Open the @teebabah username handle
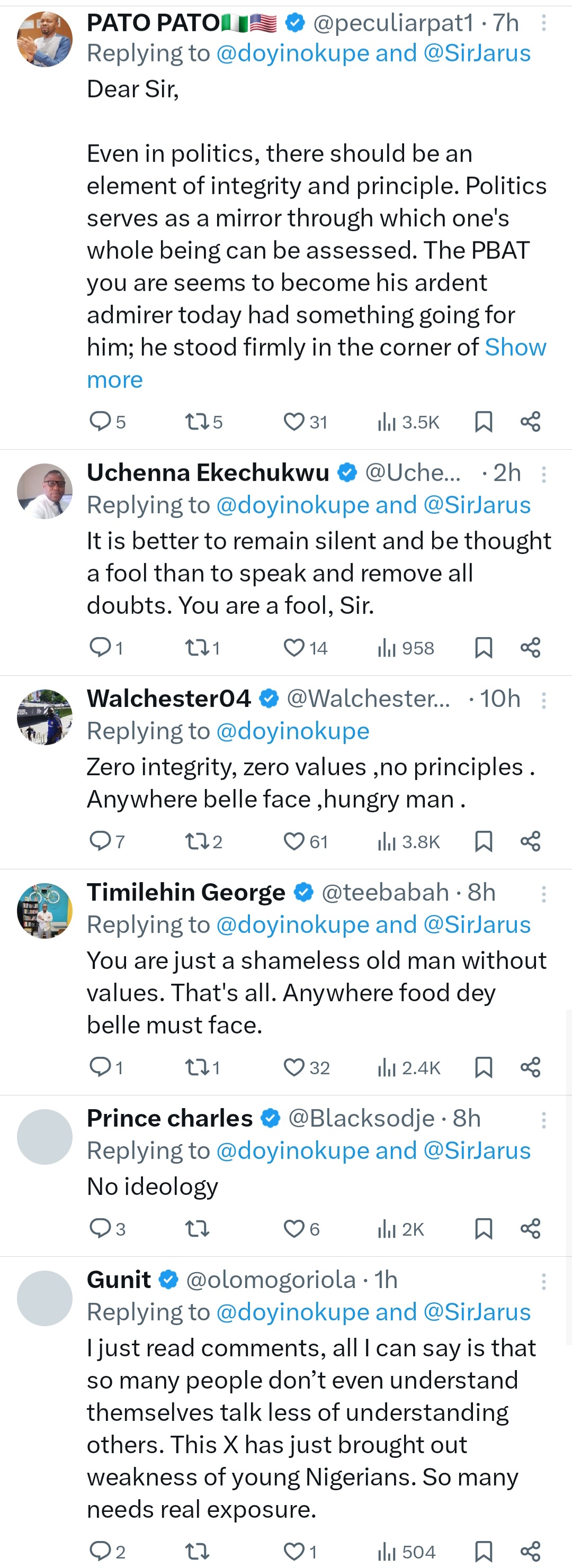 click(x=385, y=892)
